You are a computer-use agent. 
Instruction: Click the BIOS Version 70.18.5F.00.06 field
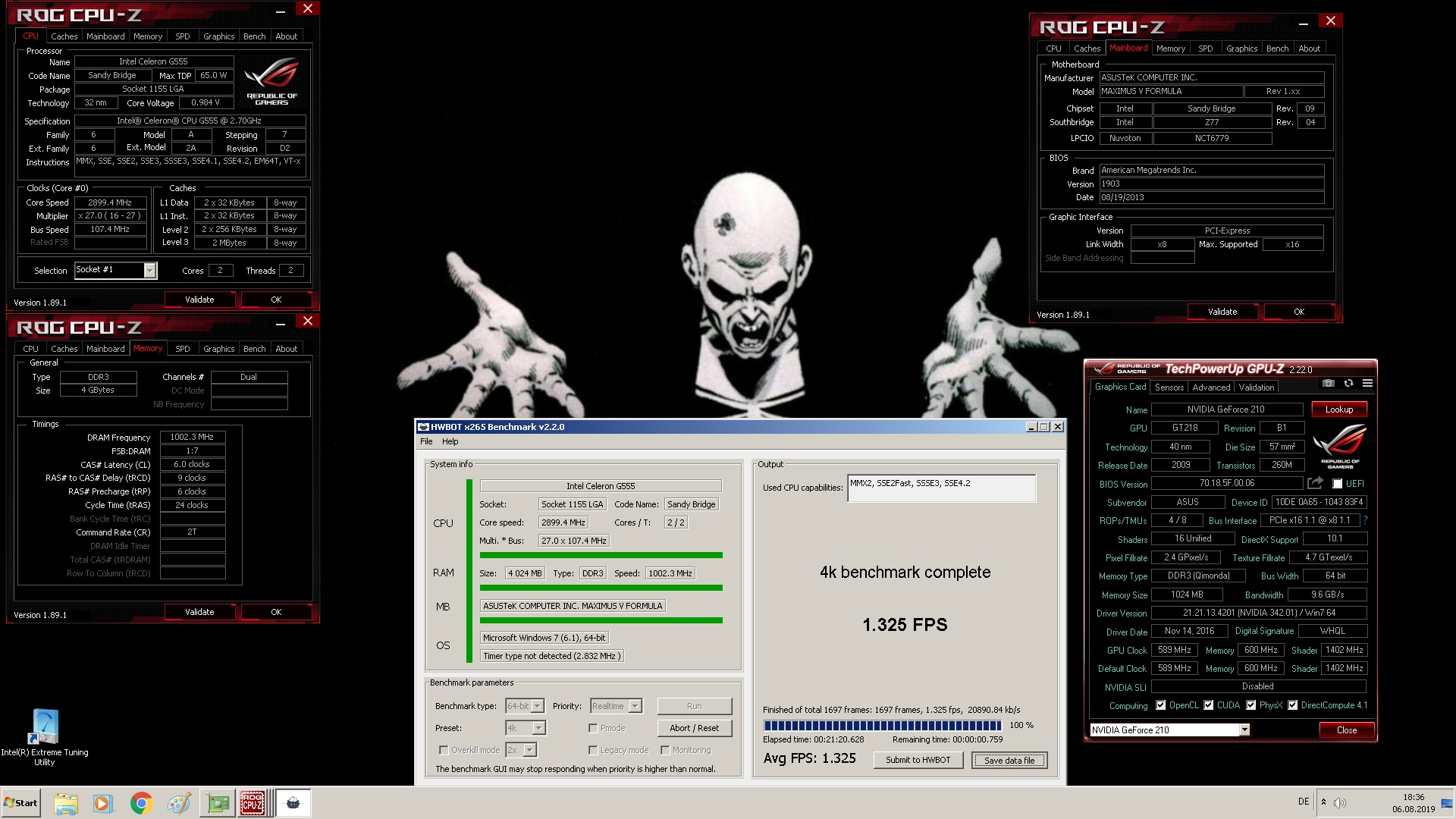coord(1227,484)
